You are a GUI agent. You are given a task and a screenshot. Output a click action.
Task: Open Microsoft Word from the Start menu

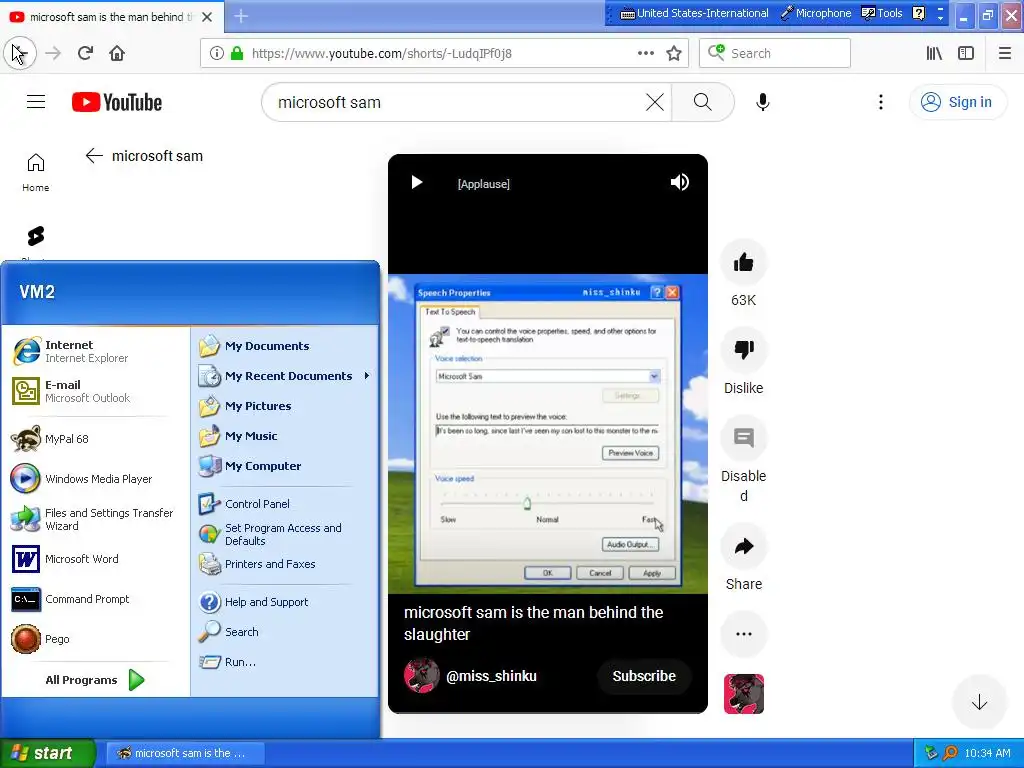coord(95,559)
